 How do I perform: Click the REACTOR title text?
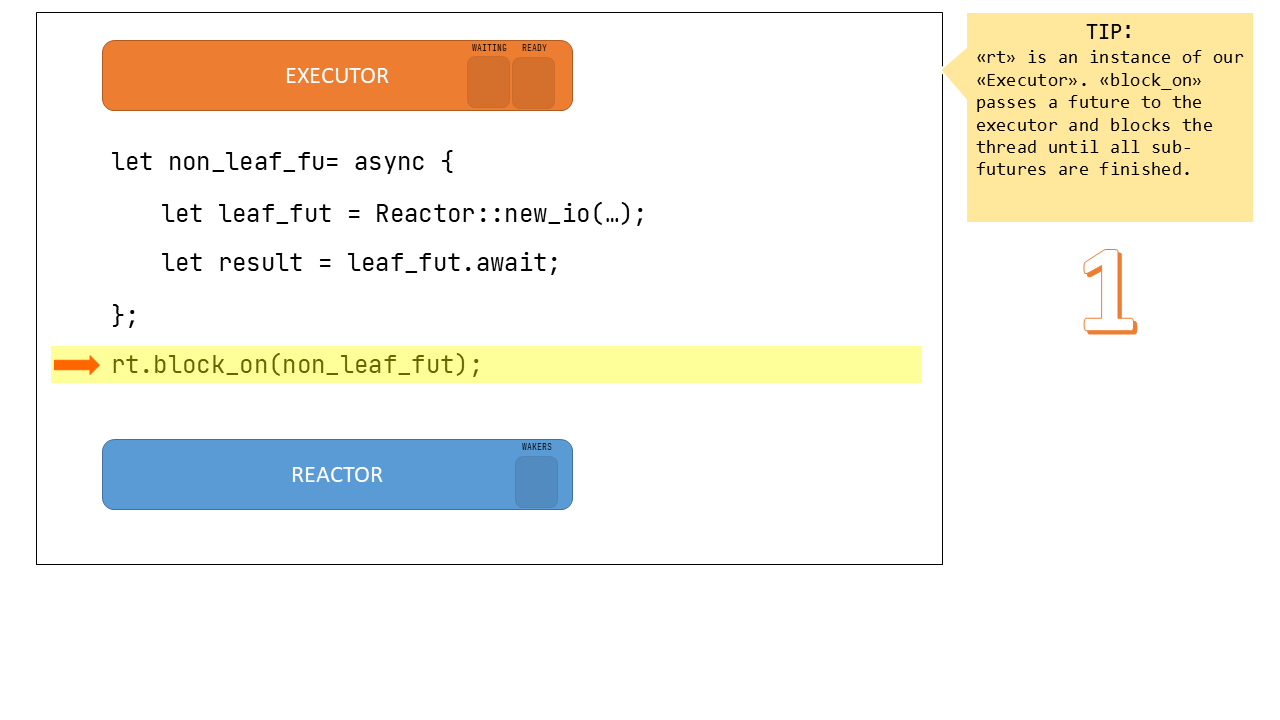point(337,475)
